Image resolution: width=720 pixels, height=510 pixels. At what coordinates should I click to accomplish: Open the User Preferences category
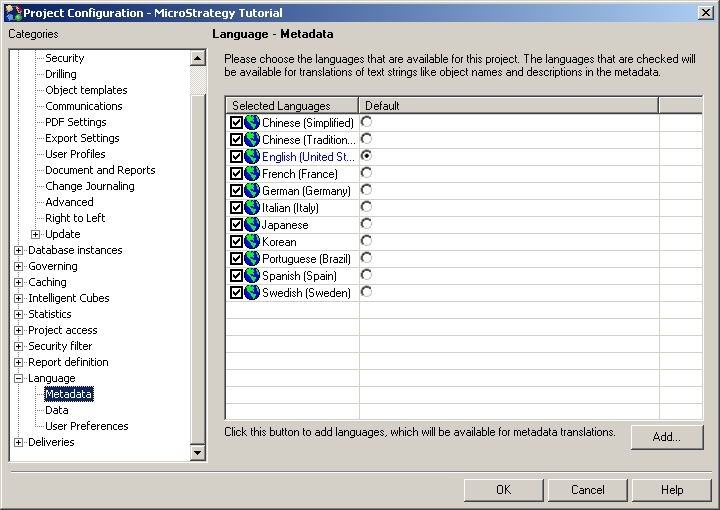click(86, 426)
